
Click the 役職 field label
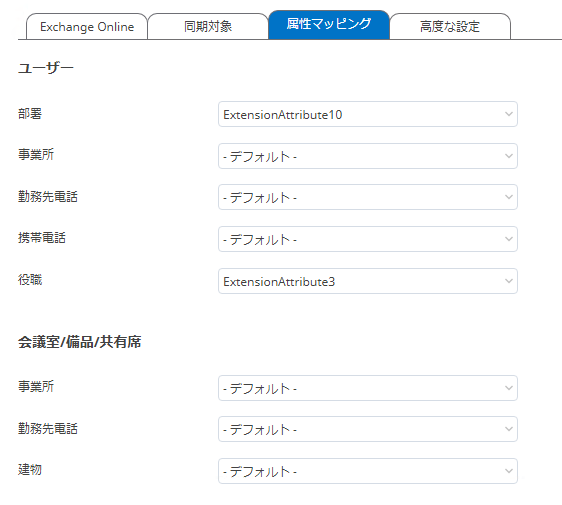pos(30,280)
